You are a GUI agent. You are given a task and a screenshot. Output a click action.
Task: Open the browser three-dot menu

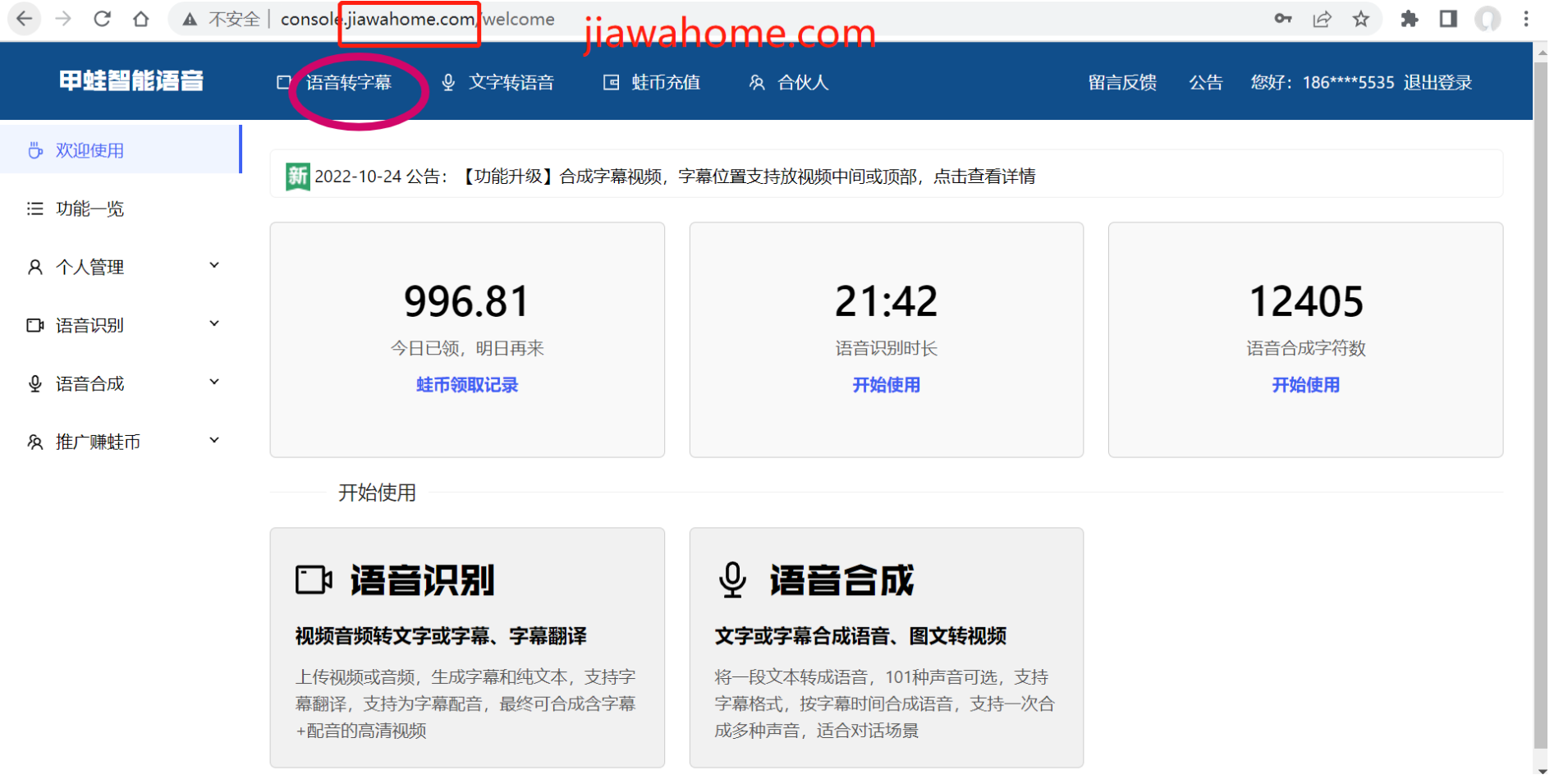tap(1526, 18)
